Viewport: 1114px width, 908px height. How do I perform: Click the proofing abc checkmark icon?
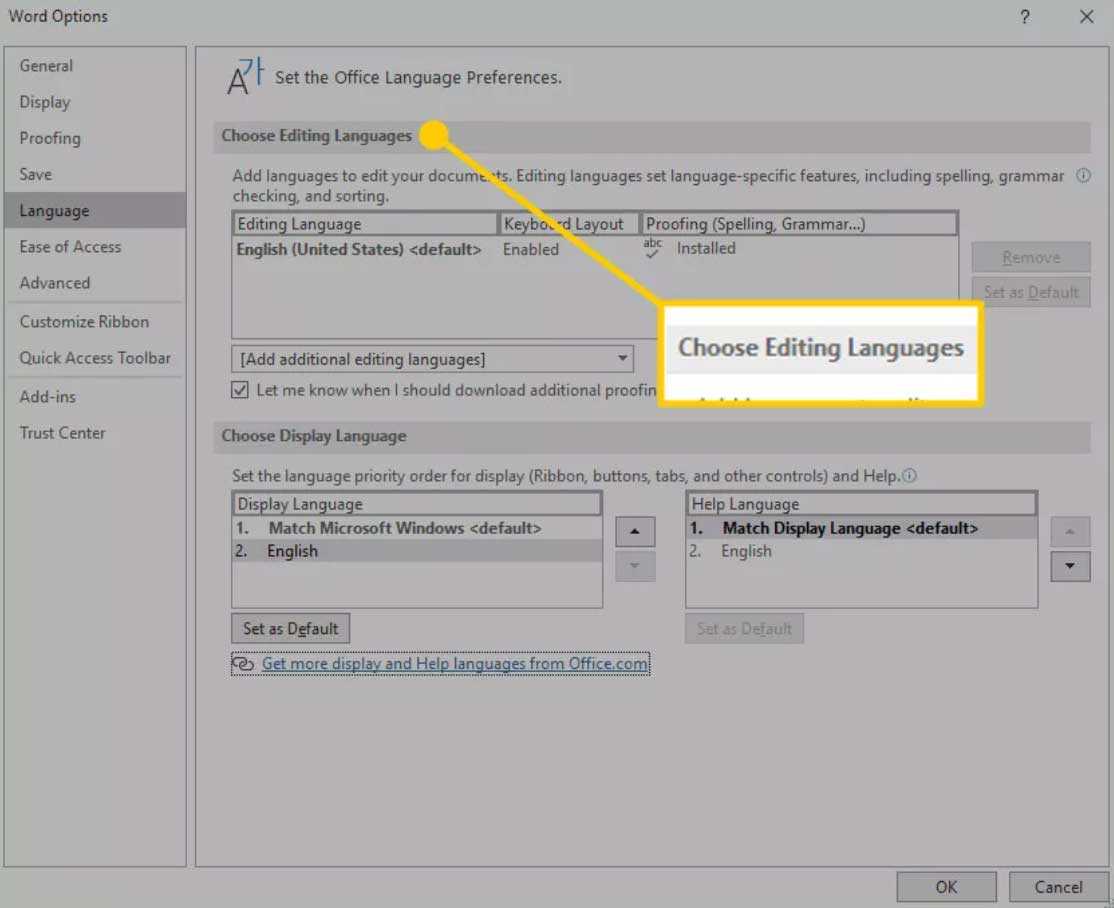pyautogui.click(x=653, y=249)
